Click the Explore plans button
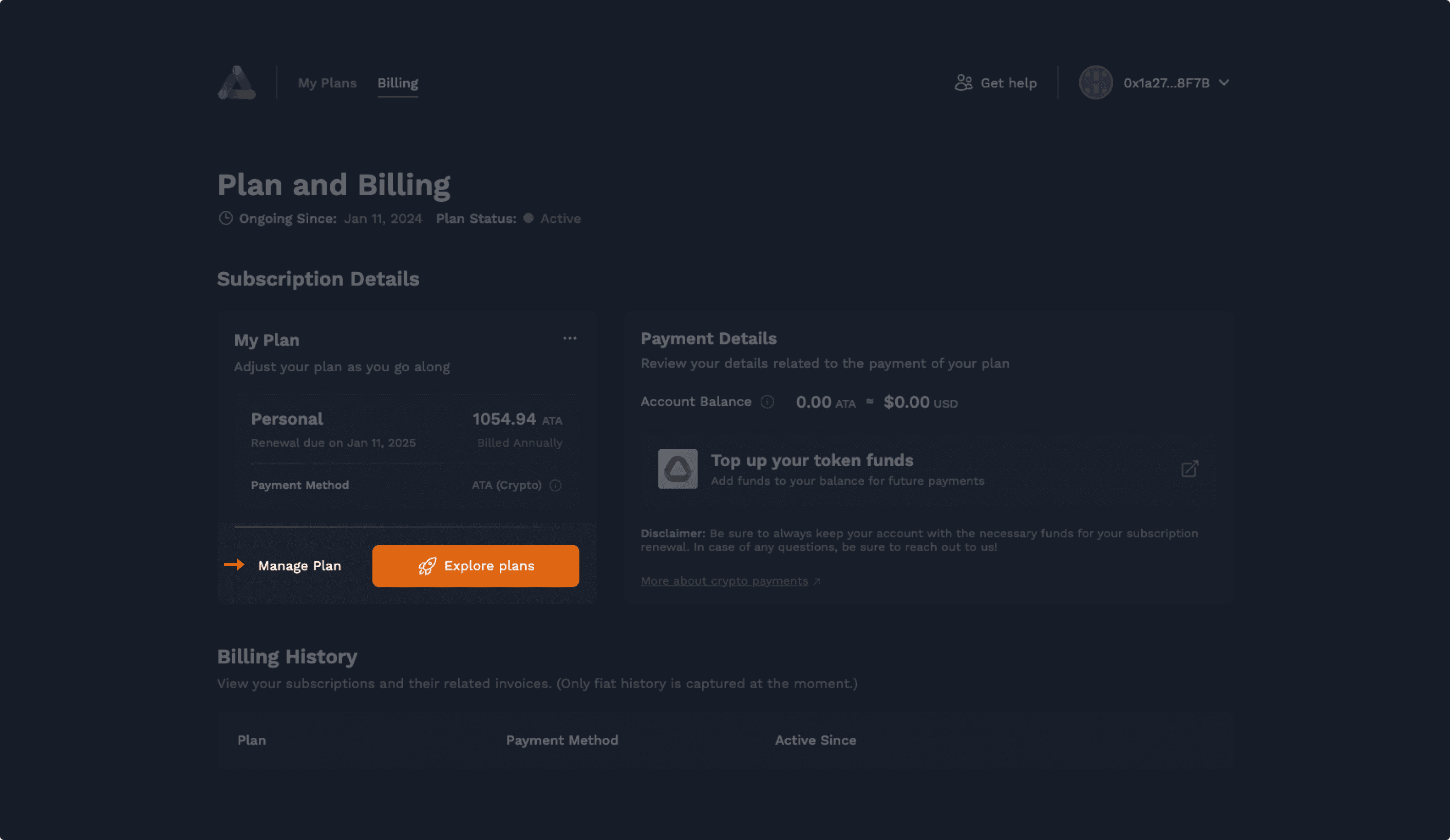1450x840 pixels. coord(488,566)
